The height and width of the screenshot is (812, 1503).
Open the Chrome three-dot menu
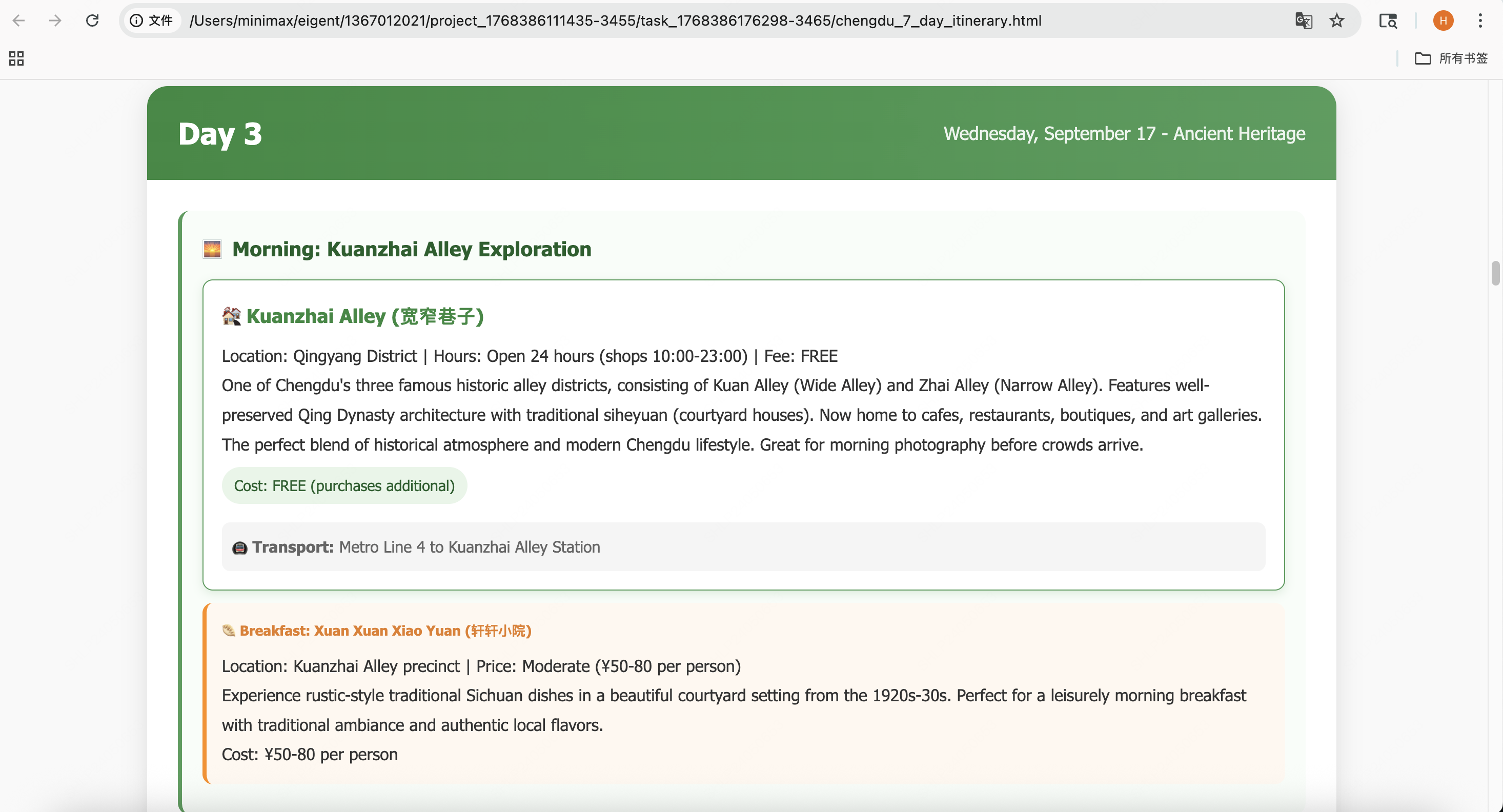[1480, 21]
